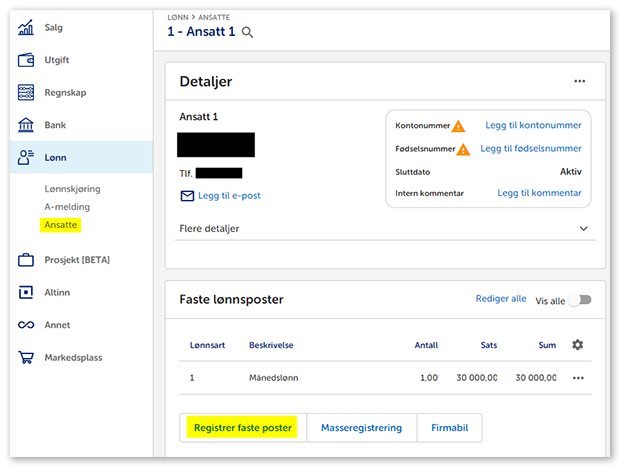Select Lønnskjøring in the Lønn submenu

(72, 189)
